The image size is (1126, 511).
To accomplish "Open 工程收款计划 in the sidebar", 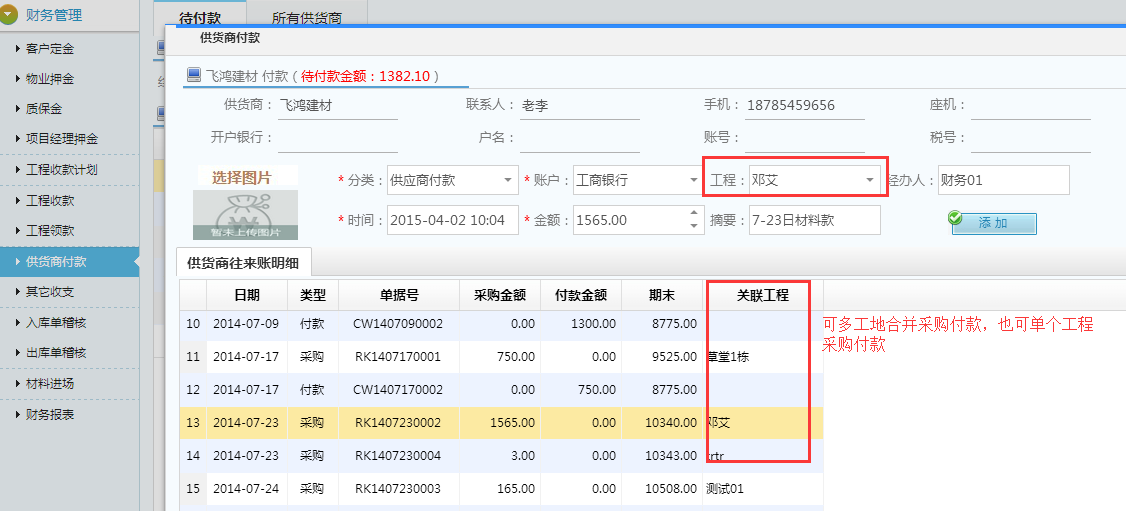I will point(61,170).
